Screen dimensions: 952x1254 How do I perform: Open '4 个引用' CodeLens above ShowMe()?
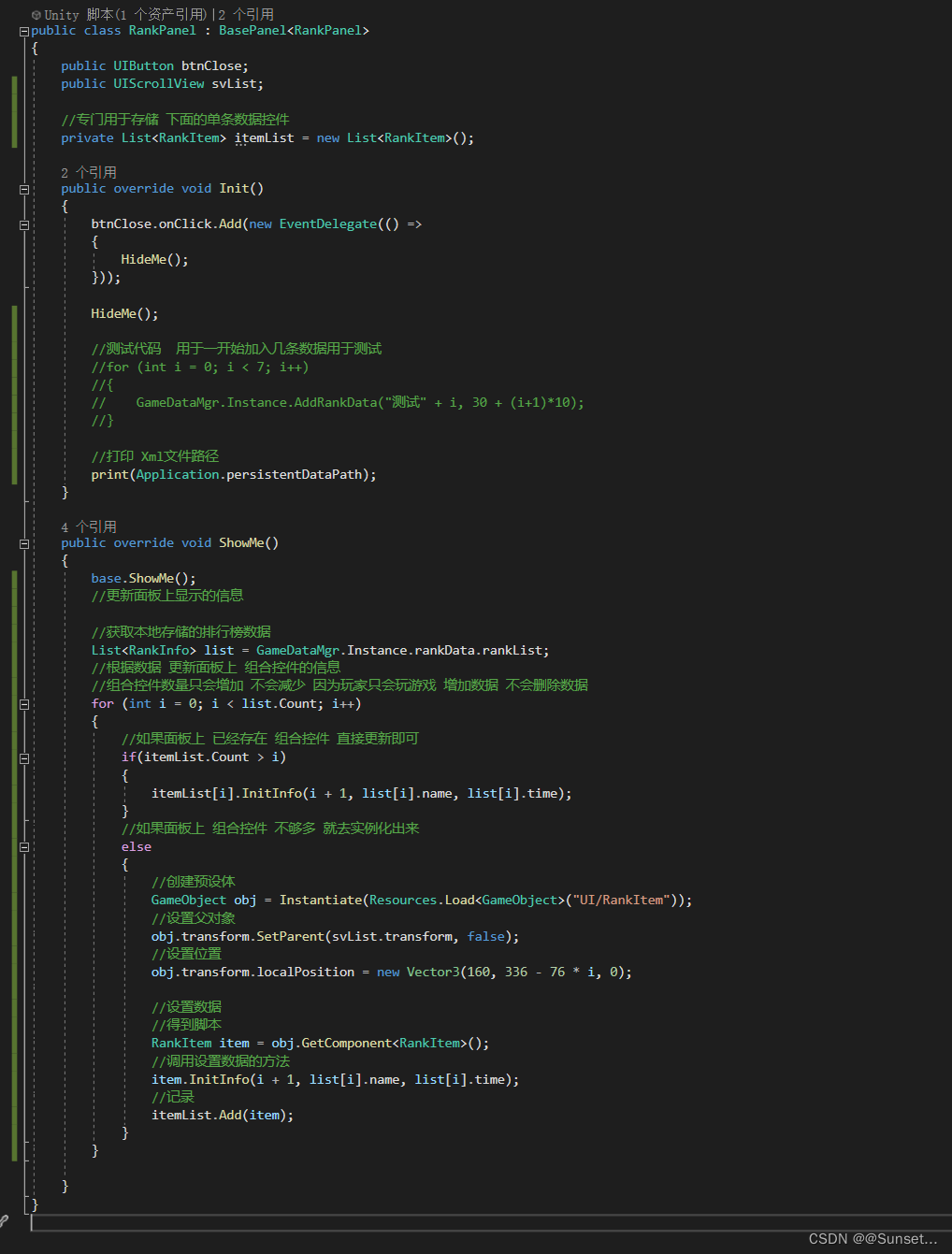89,526
